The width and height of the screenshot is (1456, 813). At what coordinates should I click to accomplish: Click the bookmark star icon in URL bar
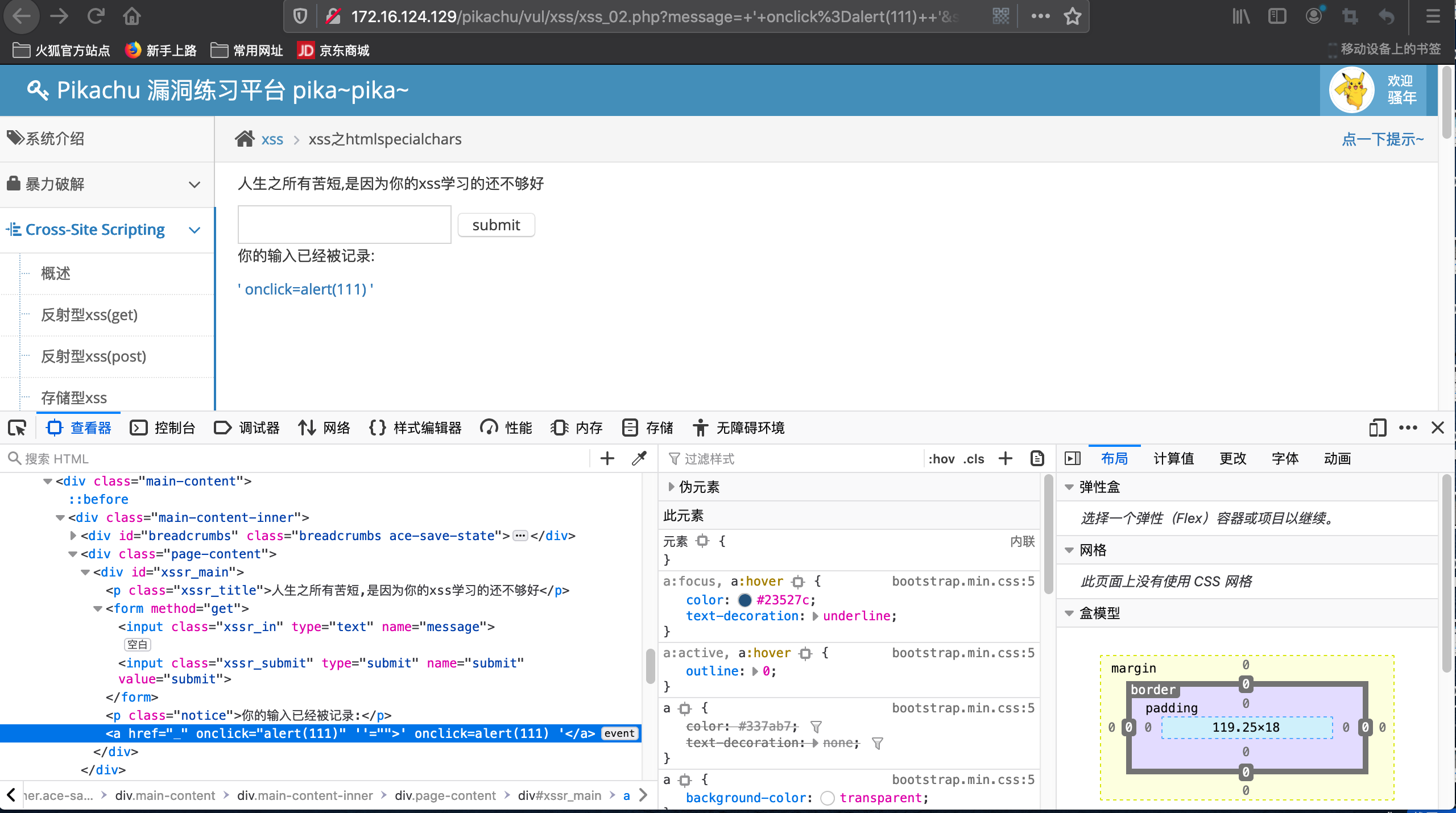(1073, 16)
